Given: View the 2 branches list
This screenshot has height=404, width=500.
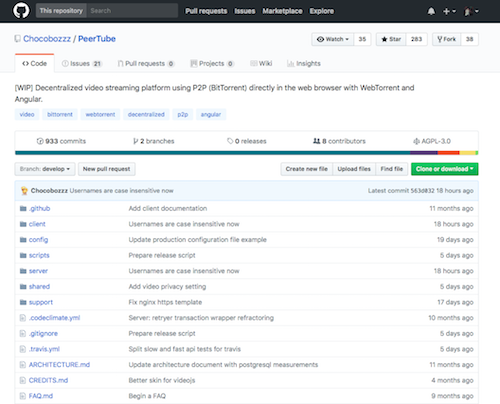Looking at the screenshot, I should (x=154, y=141).
